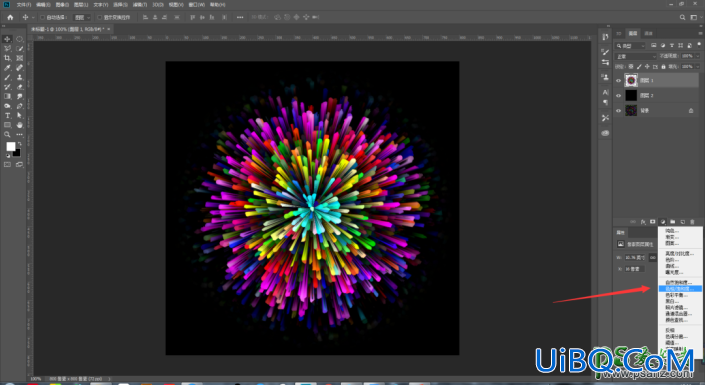705x385 pixels.
Task: Select the Eraser tool
Action: pyautogui.click(x=19, y=87)
